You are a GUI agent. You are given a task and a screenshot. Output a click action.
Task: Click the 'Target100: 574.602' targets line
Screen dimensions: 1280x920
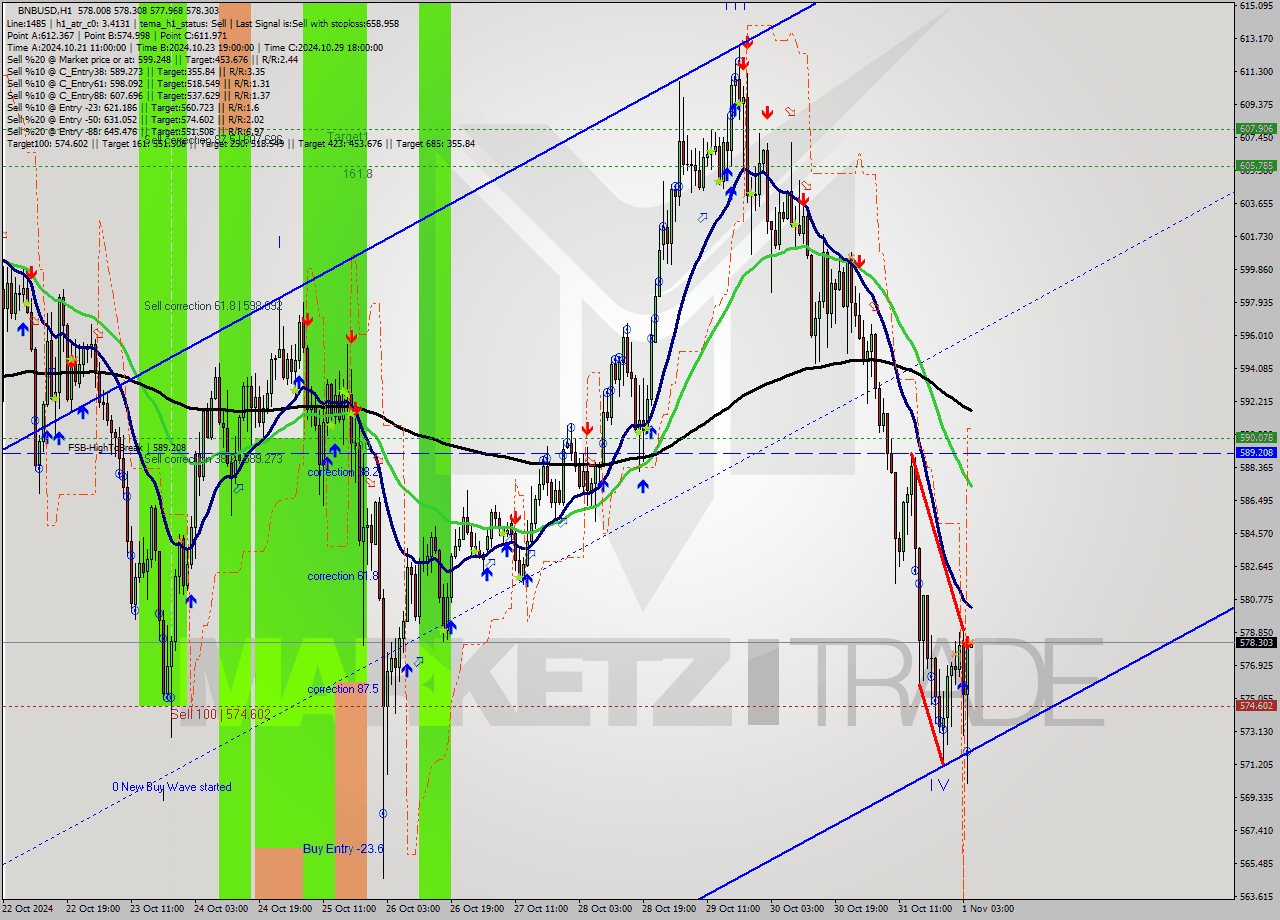click(x=240, y=143)
